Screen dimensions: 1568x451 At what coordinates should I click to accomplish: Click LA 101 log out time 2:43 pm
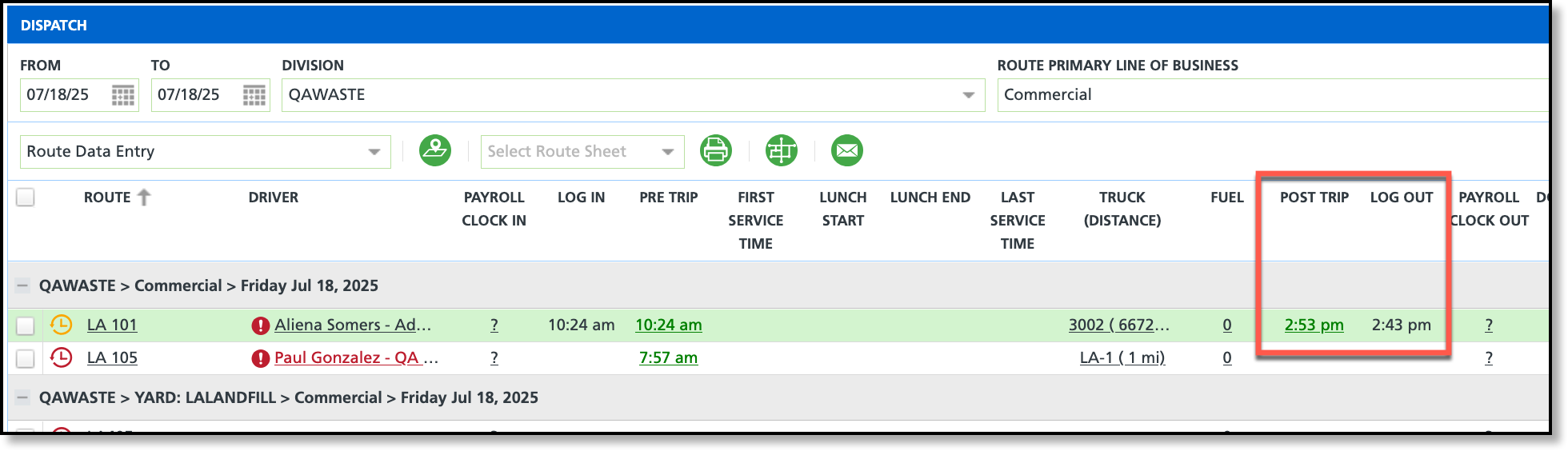[x=1402, y=325]
